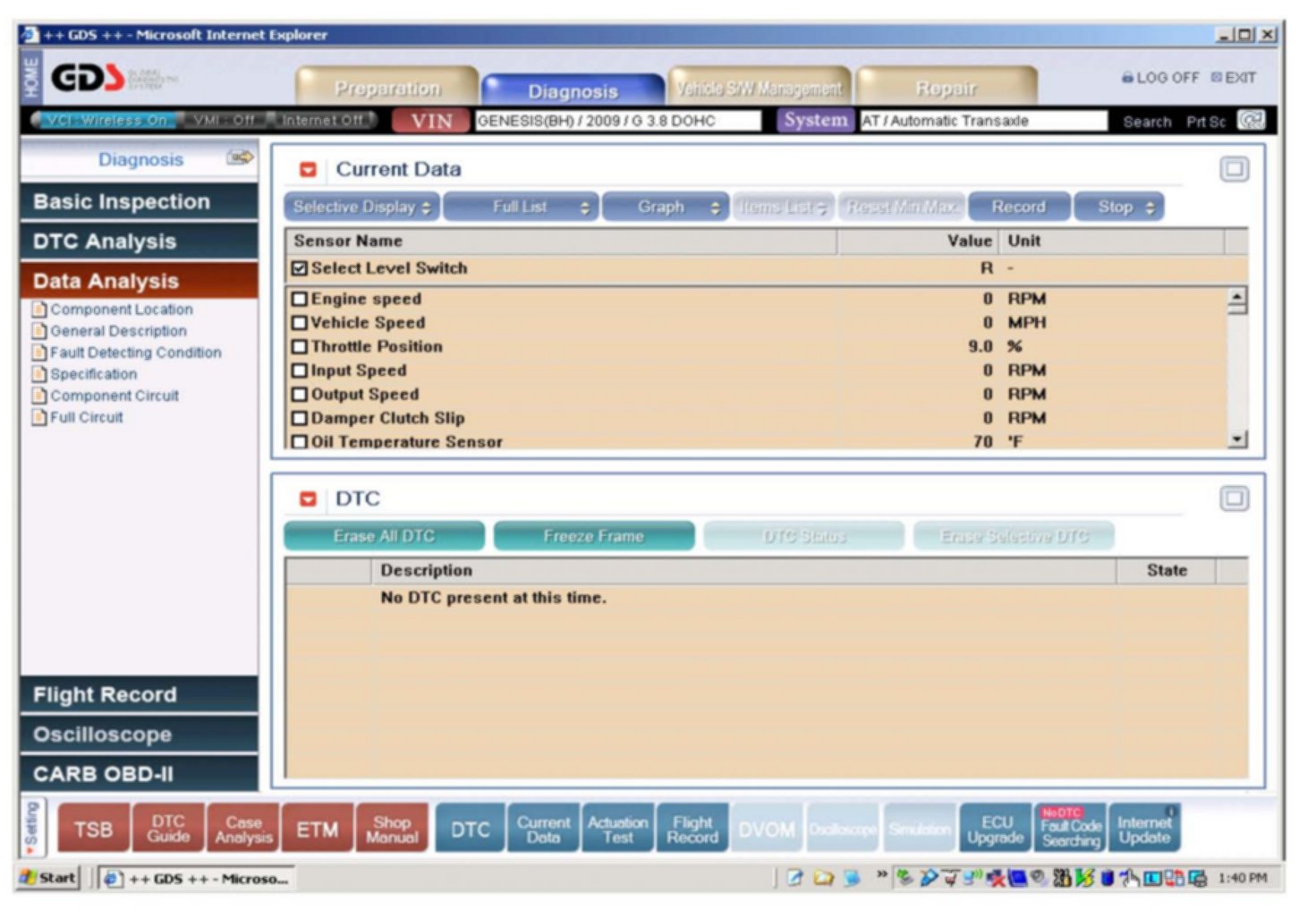1316x919 pixels.
Task: Expand the Selective Display dropdown
Action: tap(361, 208)
